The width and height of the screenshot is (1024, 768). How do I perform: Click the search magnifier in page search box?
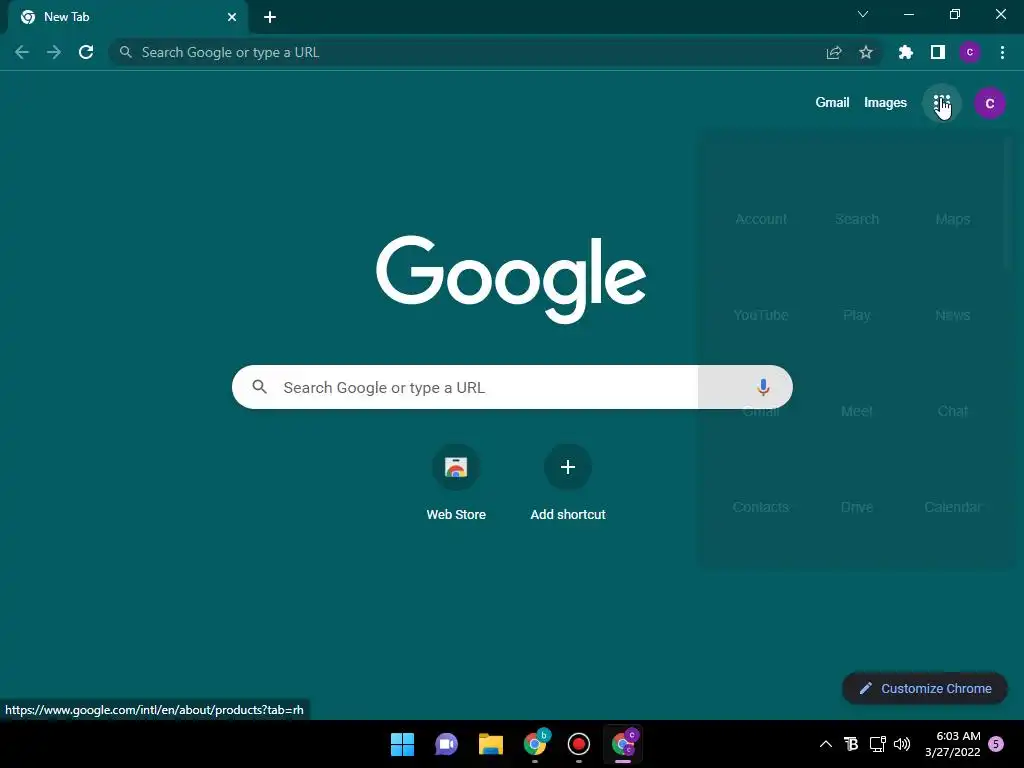[x=259, y=387]
